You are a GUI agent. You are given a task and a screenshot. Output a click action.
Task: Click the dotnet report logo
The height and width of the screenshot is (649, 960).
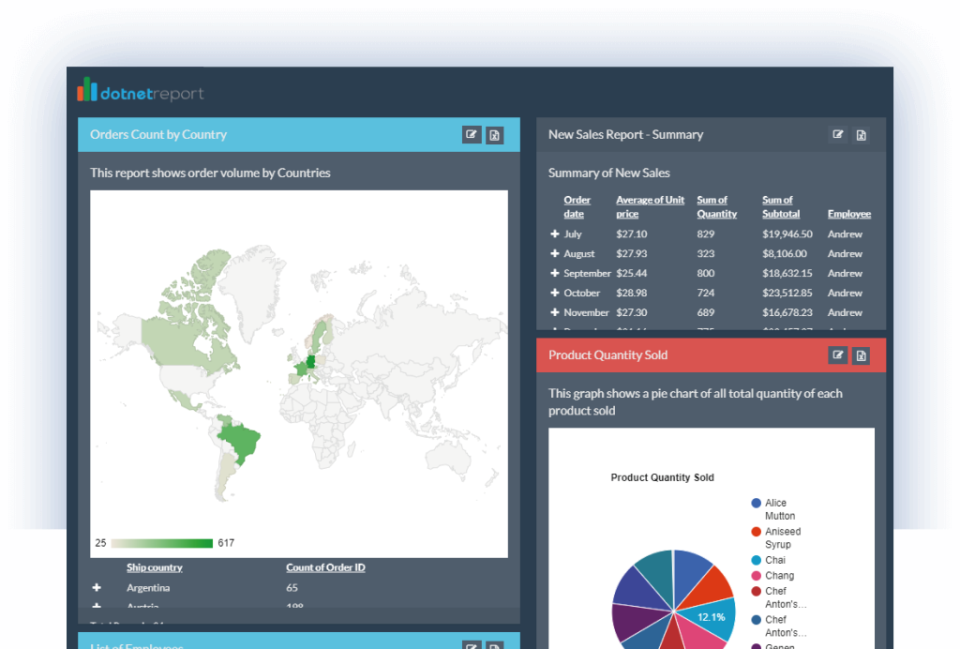pos(139,91)
